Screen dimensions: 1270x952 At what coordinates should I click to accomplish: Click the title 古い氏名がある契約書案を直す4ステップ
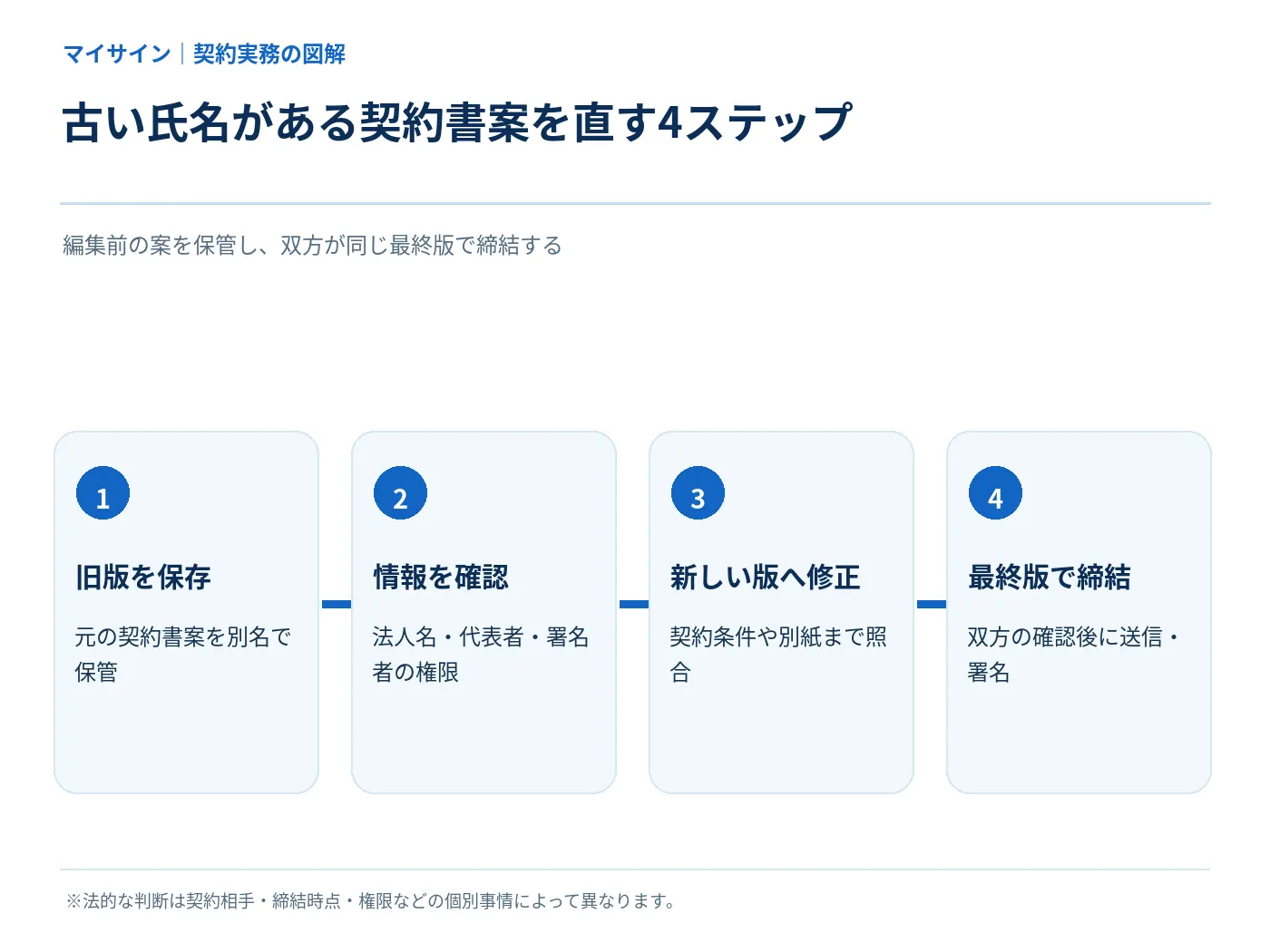click(x=457, y=122)
